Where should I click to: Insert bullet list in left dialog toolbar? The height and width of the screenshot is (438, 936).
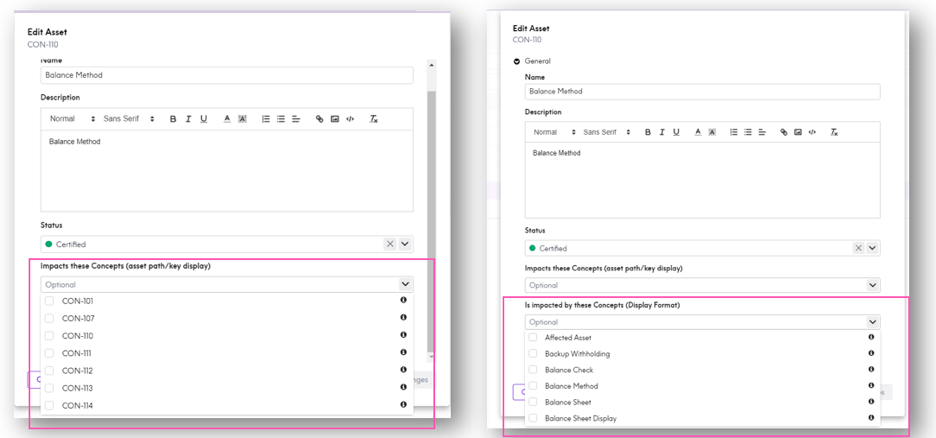[x=281, y=119]
